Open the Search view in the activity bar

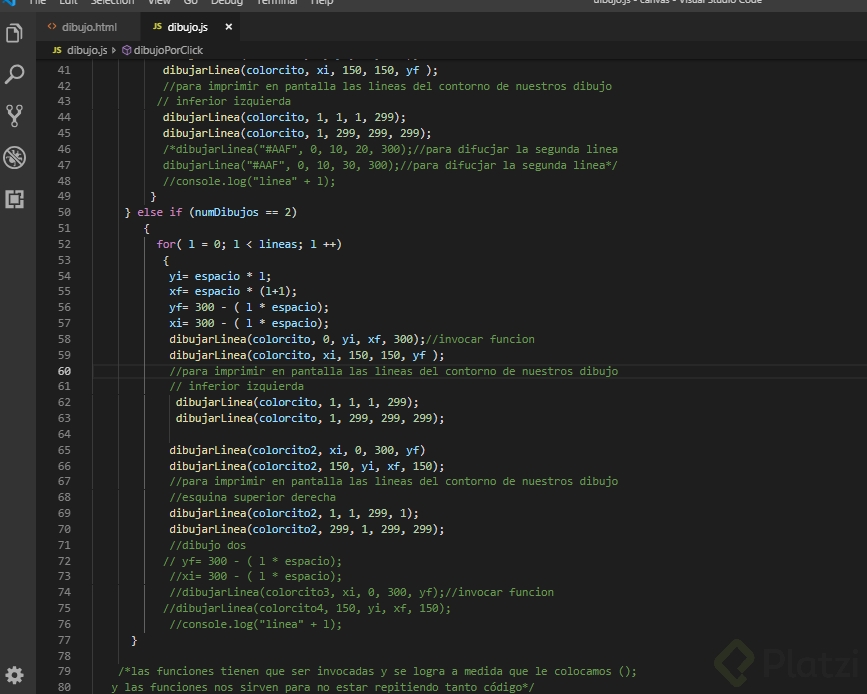coord(14,74)
